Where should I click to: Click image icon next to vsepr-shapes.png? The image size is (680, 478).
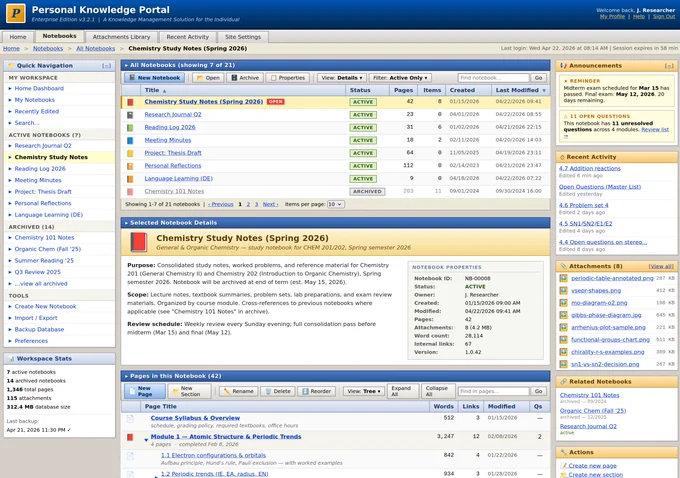tap(563, 290)
